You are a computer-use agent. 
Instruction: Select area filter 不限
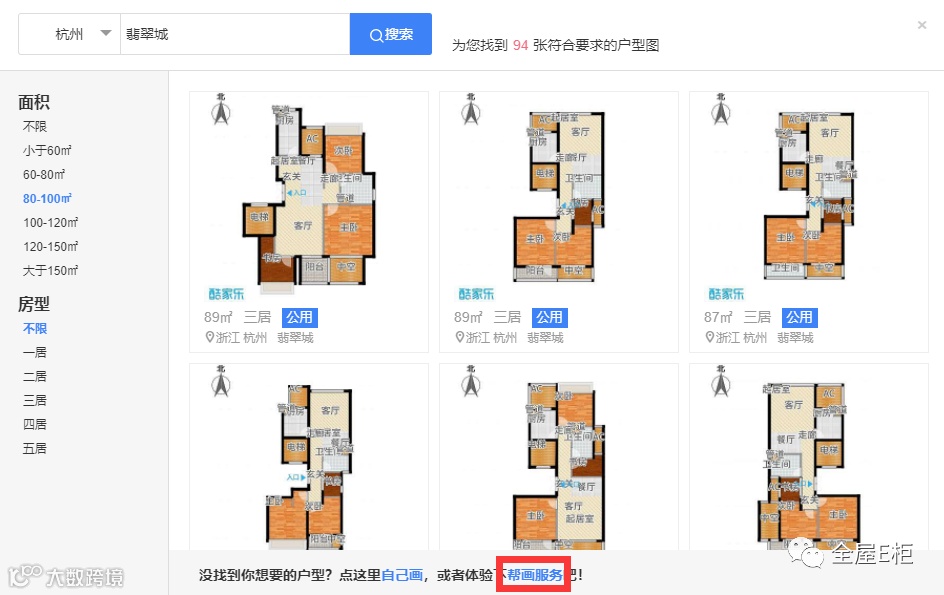(x=35, y=126)
